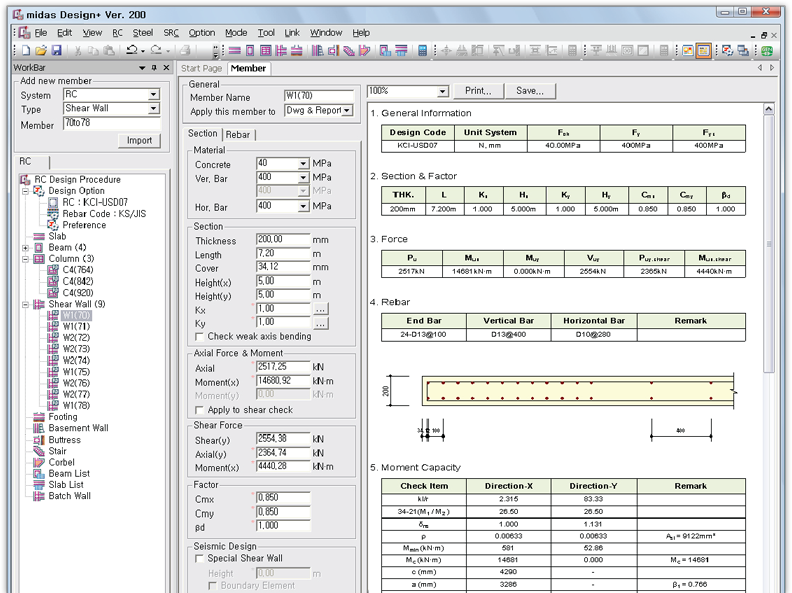Select the Beam List toolbar icon

click(385, 51)
